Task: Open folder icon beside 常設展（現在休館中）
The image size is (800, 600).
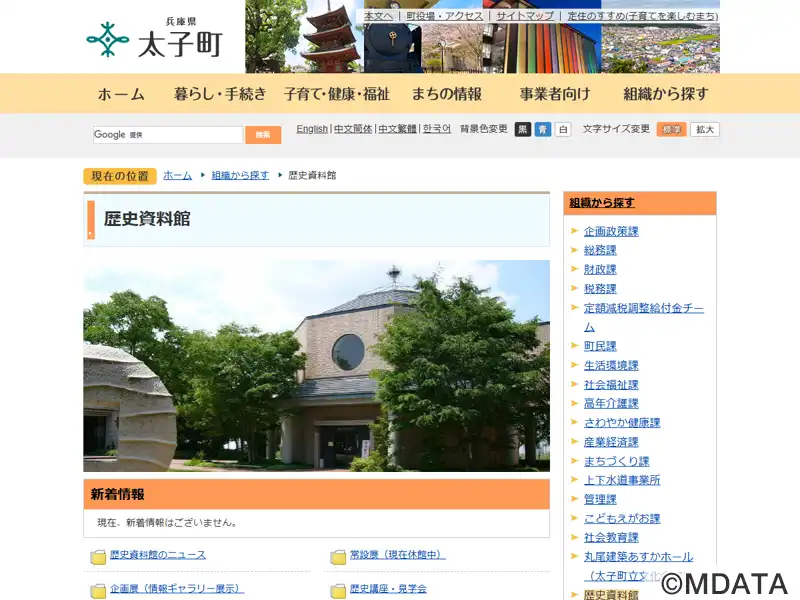Action: click(x=338, y=557)
